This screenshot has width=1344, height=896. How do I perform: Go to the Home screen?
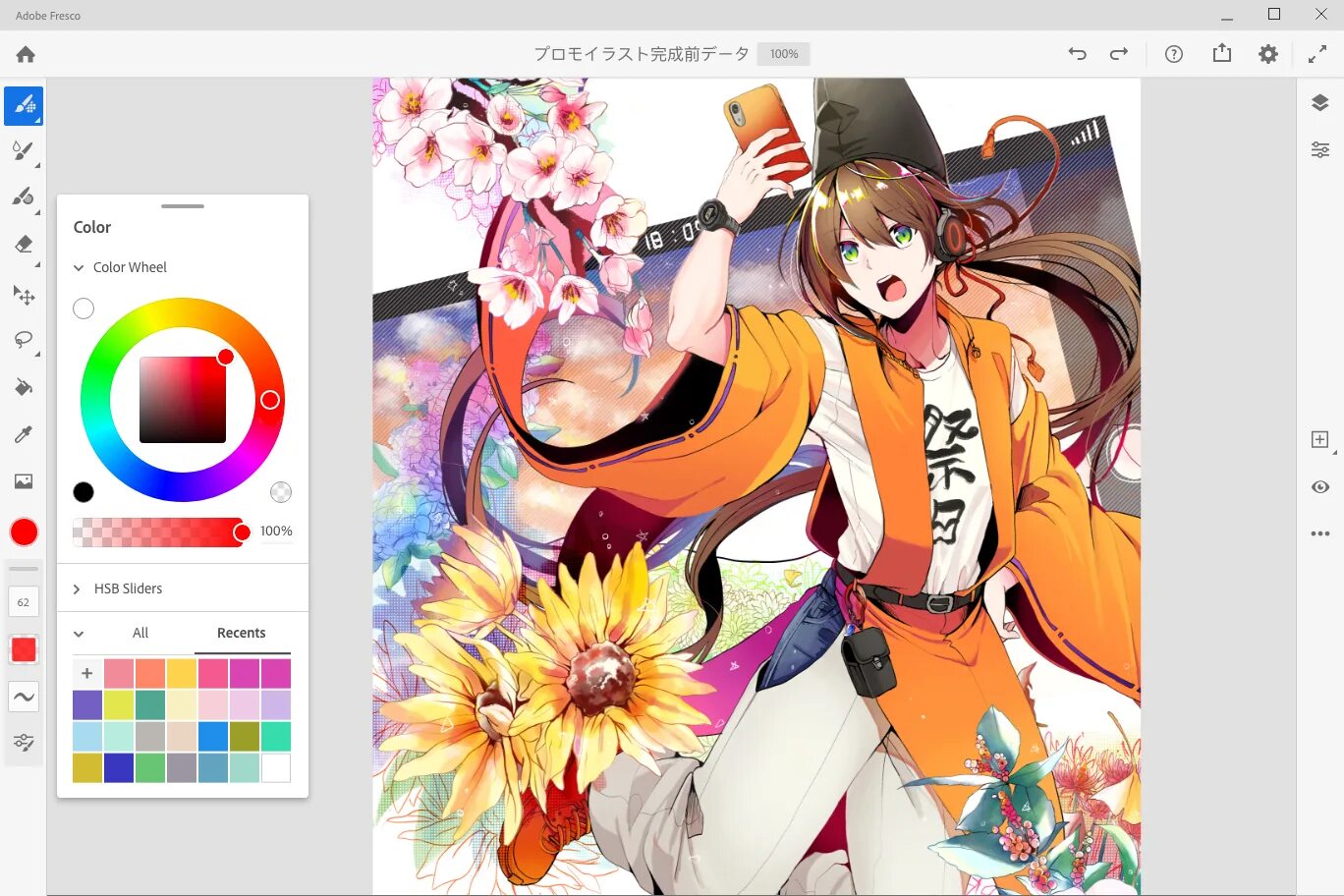pyautogui.click(x=26, y=55)
